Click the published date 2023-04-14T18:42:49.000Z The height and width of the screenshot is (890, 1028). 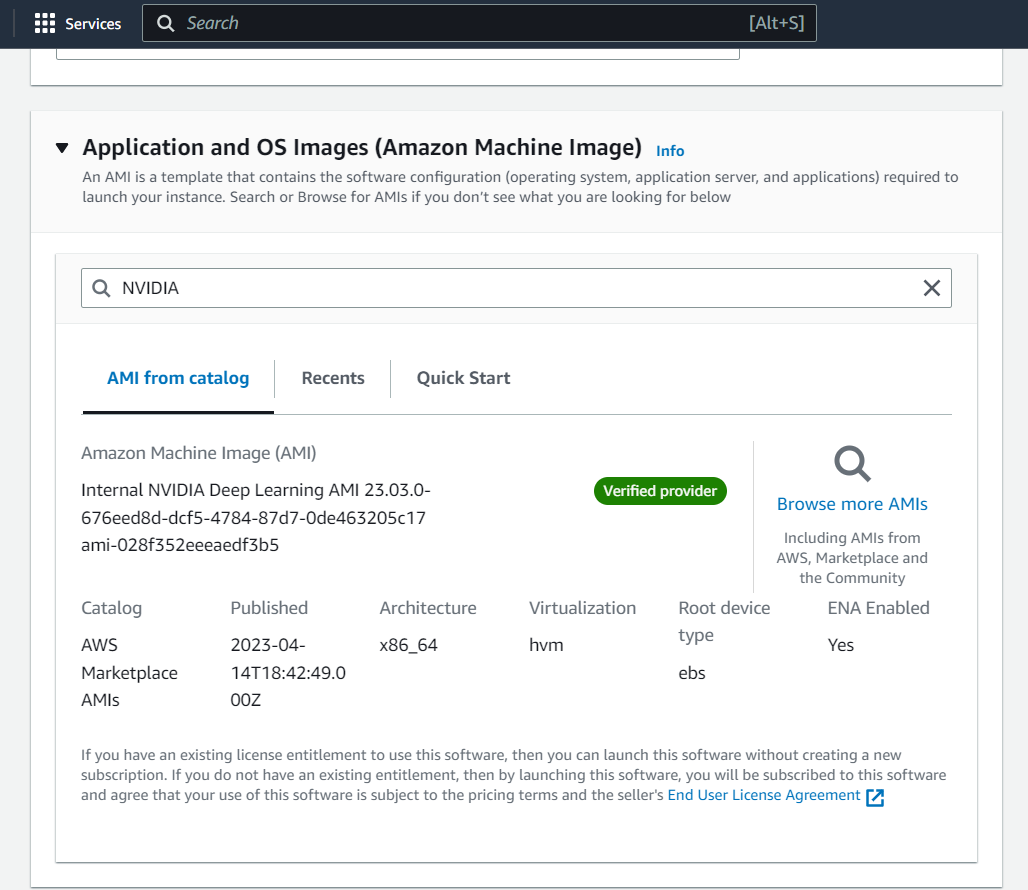coord(288,672)
